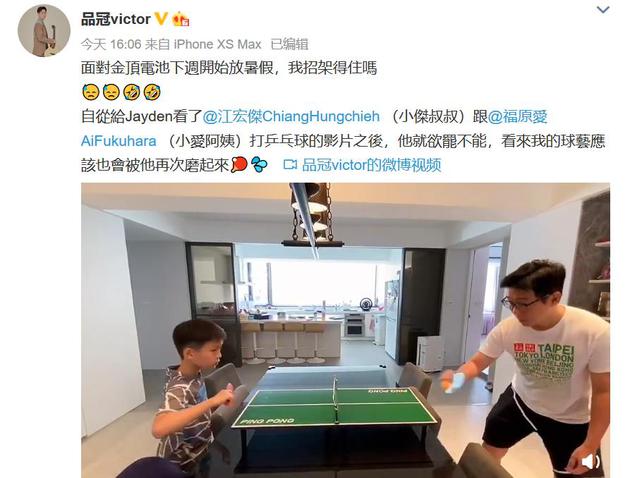Viewport: 630px width, 478px height.
Task: Click the ping pong paddle emoji
Action: coord(239,164)
